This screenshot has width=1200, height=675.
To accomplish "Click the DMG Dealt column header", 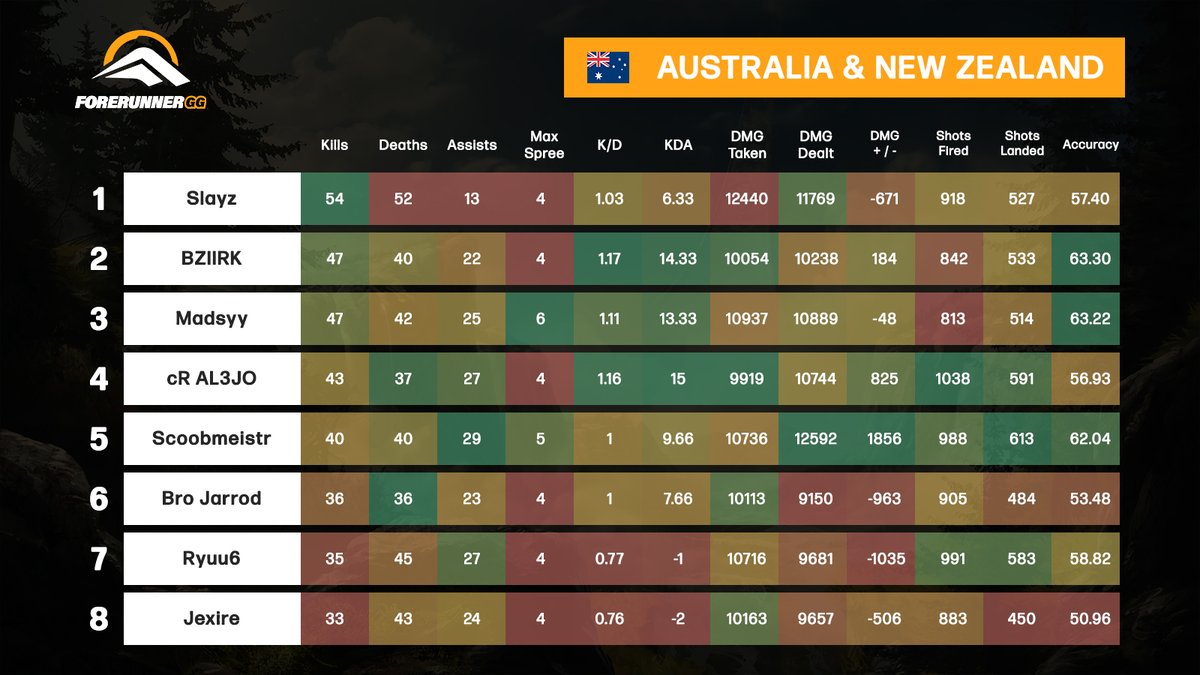I will pyautogui.click(x=814, y=144).
